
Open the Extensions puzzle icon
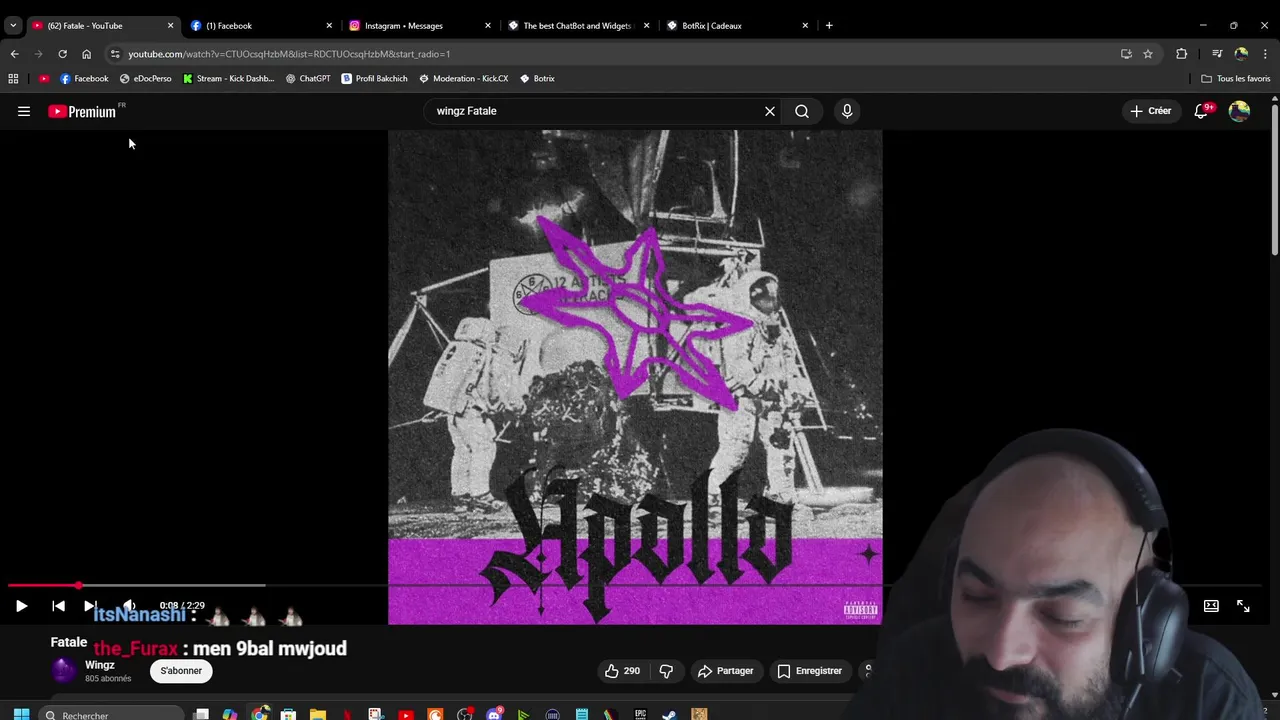coord(1182,54)
